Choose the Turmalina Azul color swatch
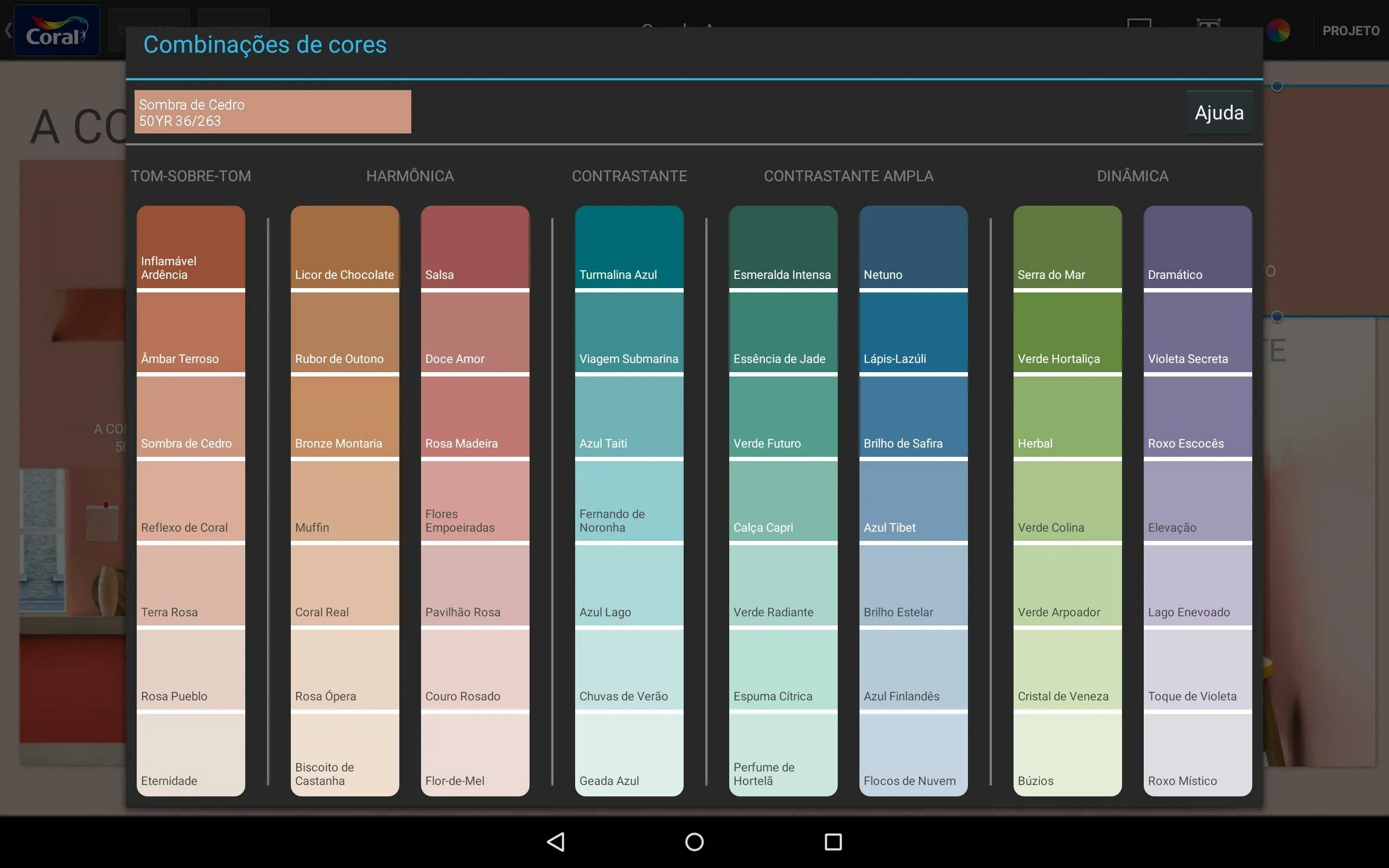This screenshot has height=868, width=1389. (x=628, y=247)
